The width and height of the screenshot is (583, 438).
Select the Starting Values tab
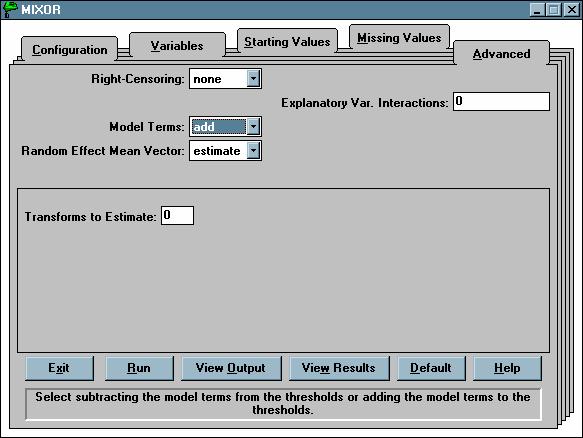tap(287, 42)
